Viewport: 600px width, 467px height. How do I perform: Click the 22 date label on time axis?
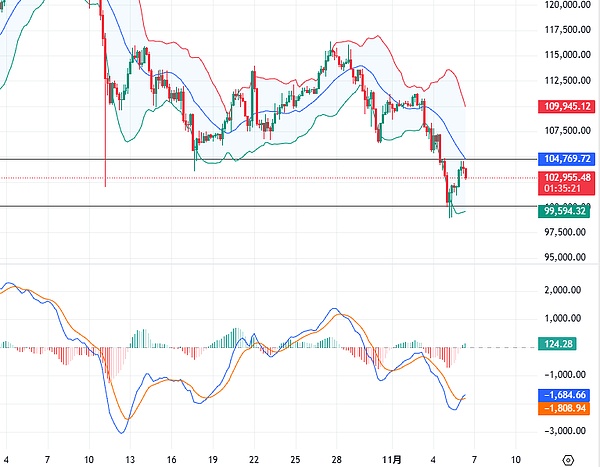point(254,459)
